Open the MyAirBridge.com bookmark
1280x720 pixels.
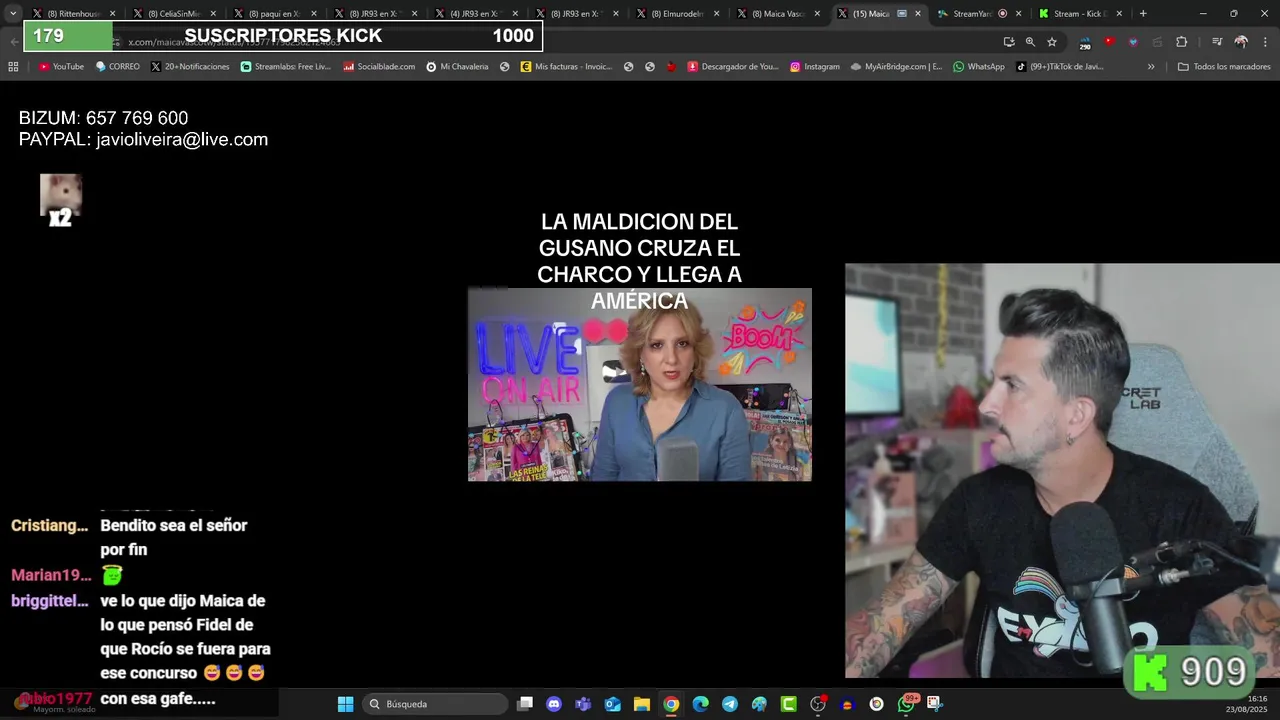pyautogui.click(x=896, y=67)
